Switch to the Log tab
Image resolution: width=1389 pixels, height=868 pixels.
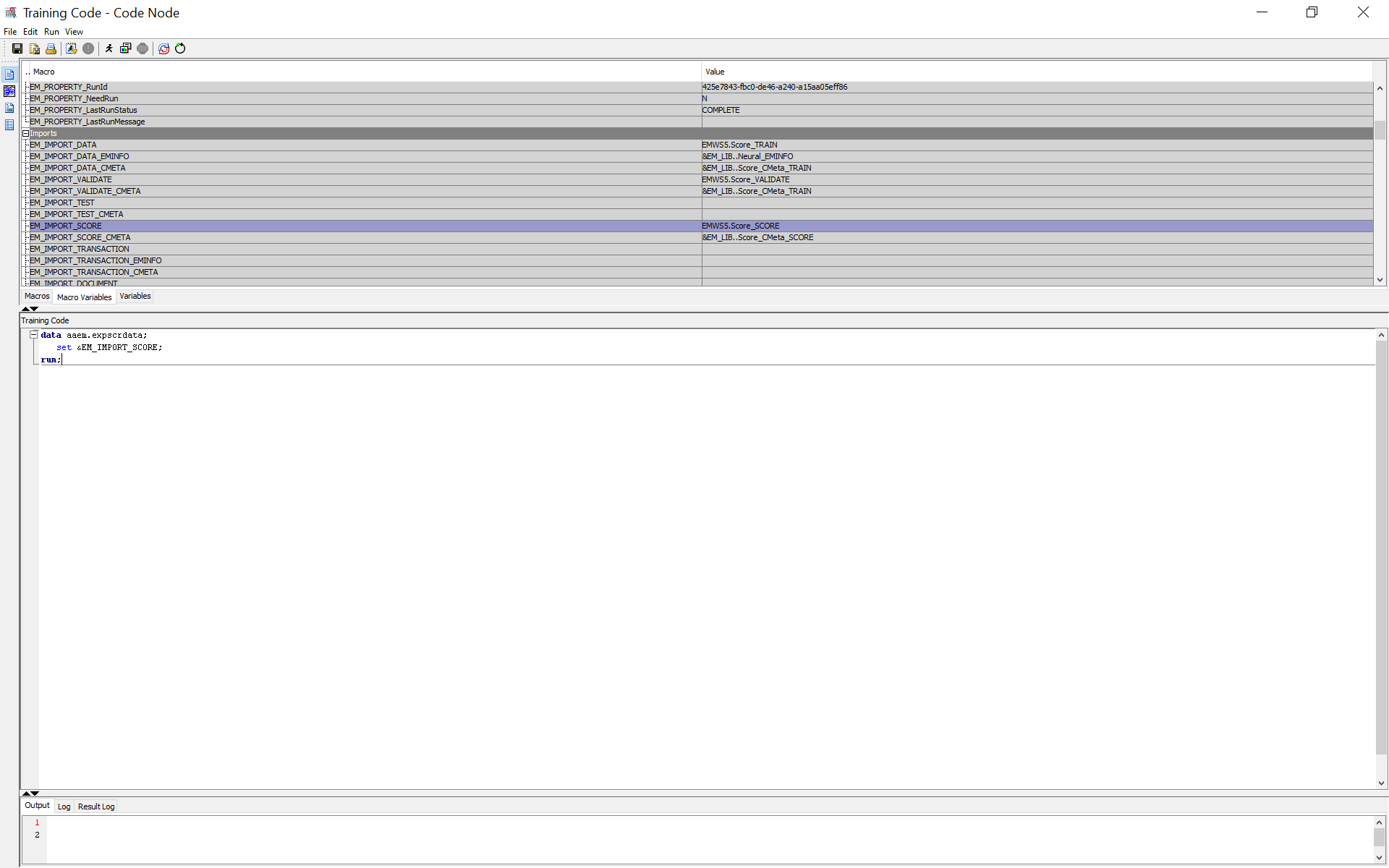pos(64,807)
